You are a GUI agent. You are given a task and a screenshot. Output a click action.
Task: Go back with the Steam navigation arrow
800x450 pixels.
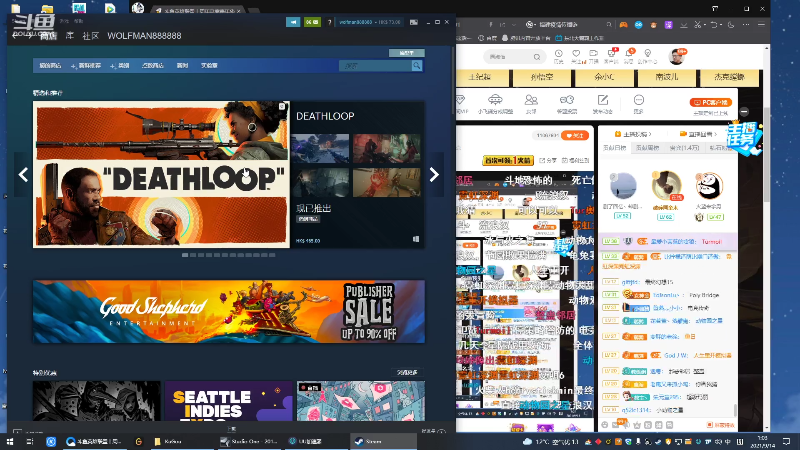pyautogui.click(x=15, y=36)
